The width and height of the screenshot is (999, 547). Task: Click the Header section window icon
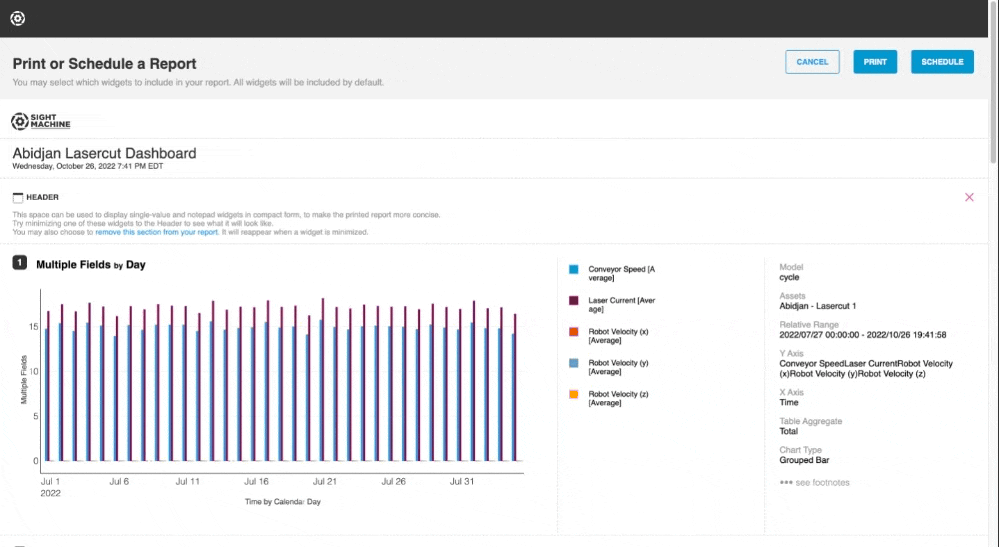click(x=18, y=198)
